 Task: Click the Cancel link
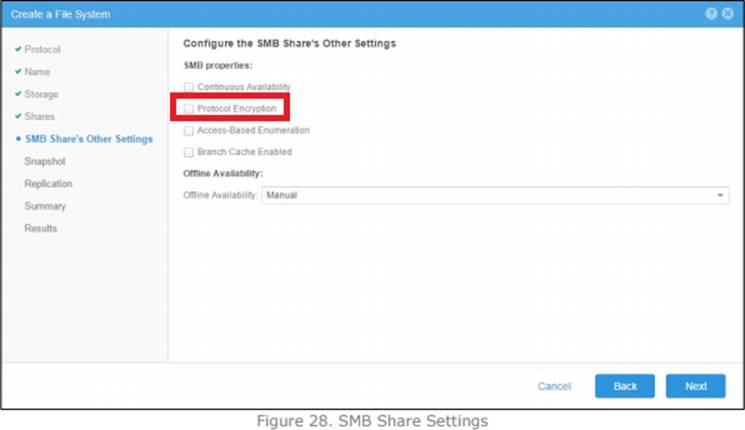click(x=554, y=386)
